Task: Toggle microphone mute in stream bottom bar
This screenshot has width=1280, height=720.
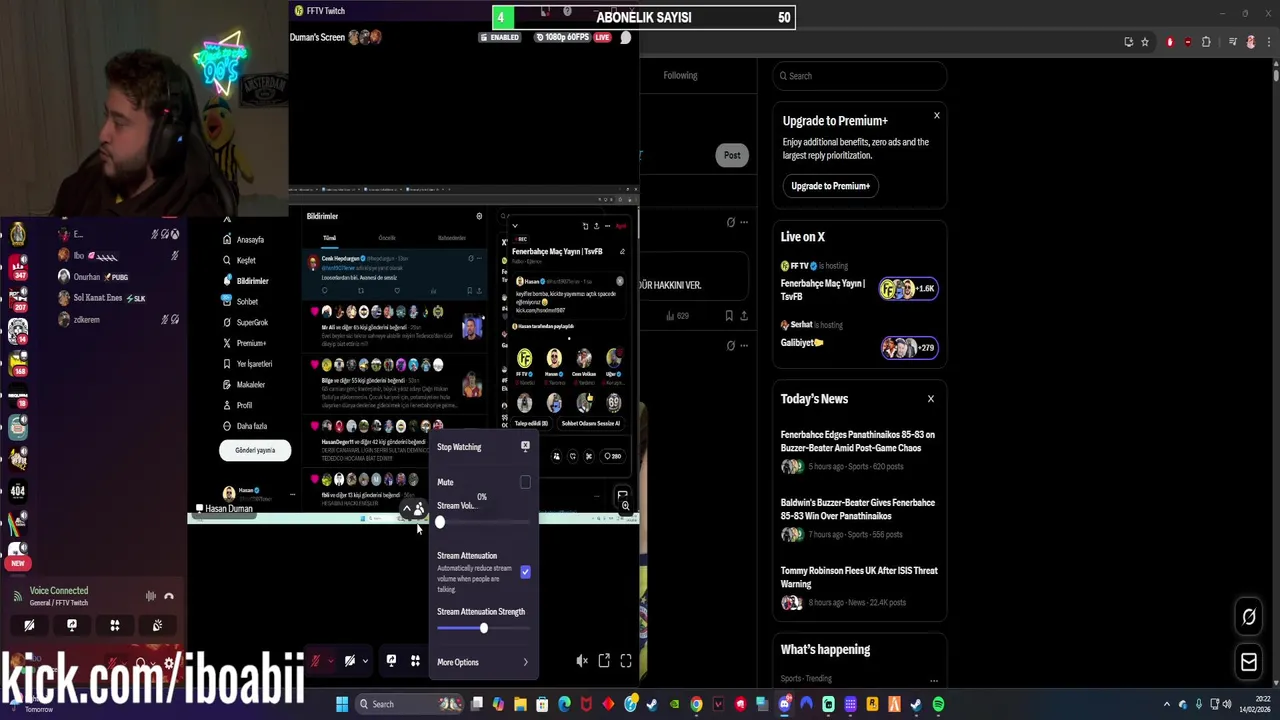Action: [315, 661]
